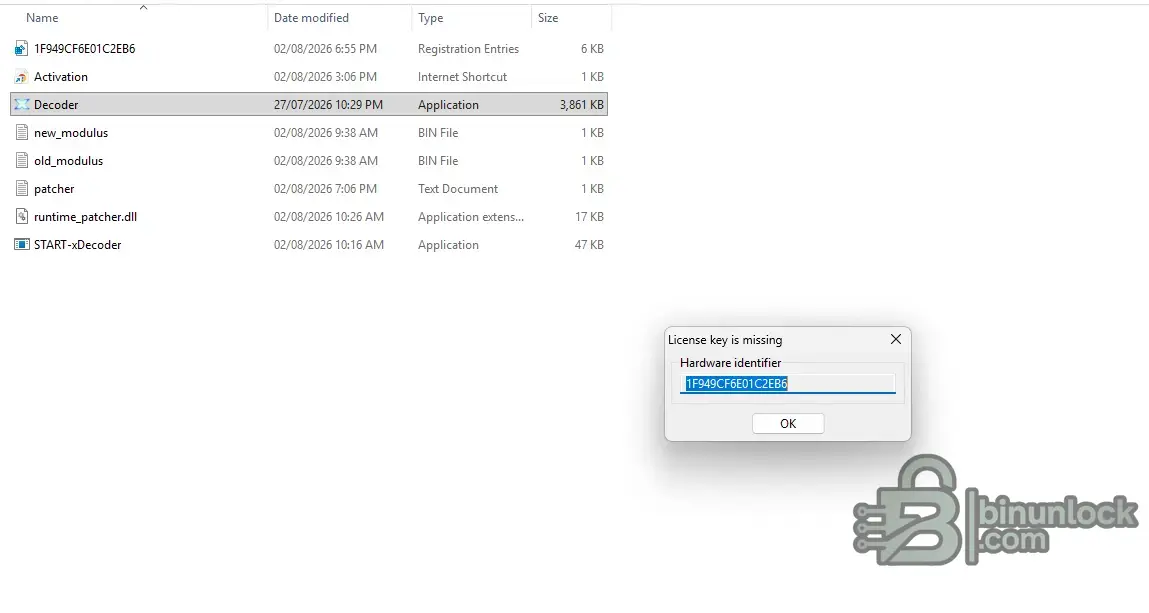Select the patcher file name
The height and width of the screenshot is (613, 1149).
point(54,189)
